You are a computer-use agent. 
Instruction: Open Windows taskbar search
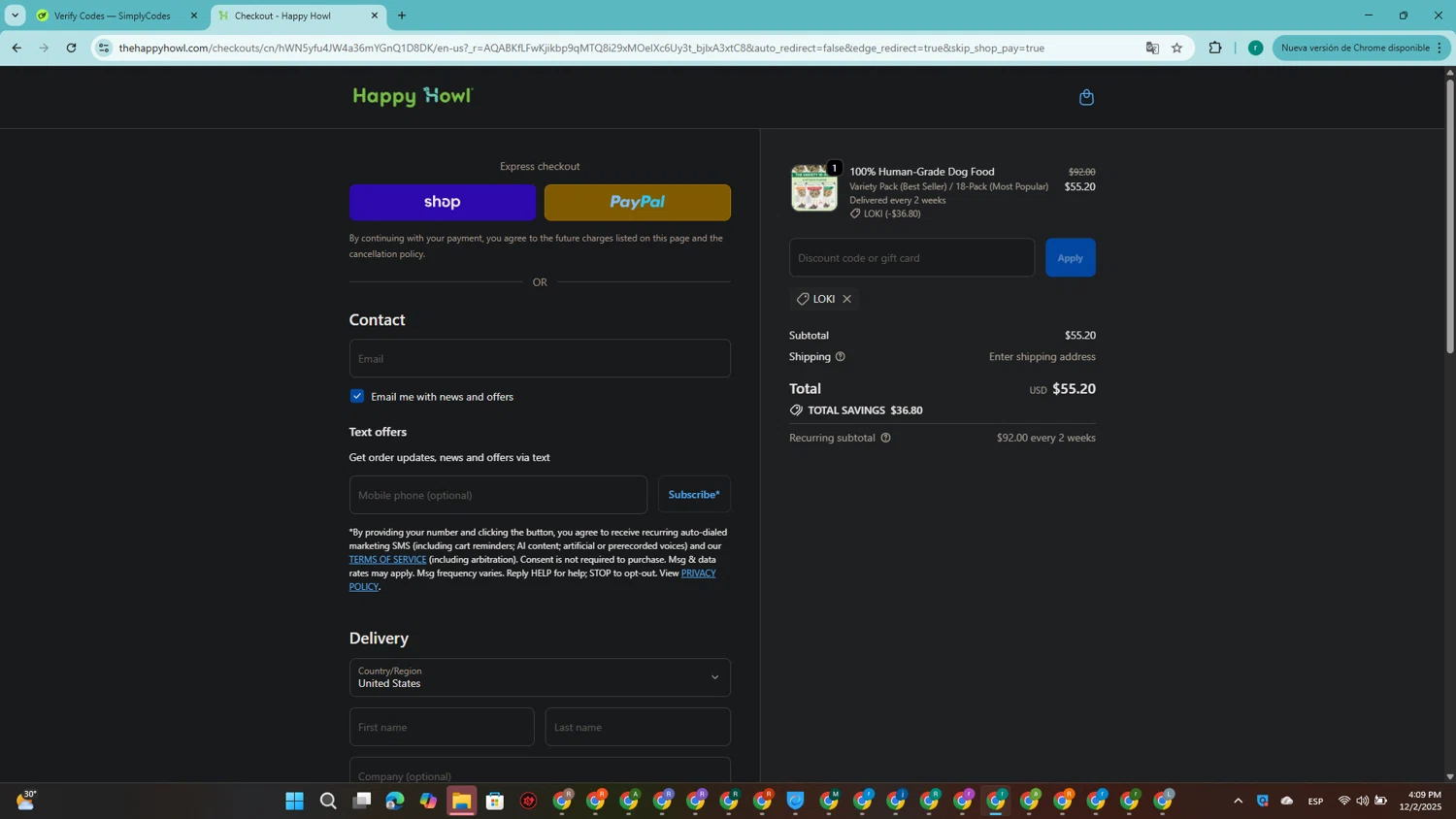pyautogui.click(x=328, y=801)
